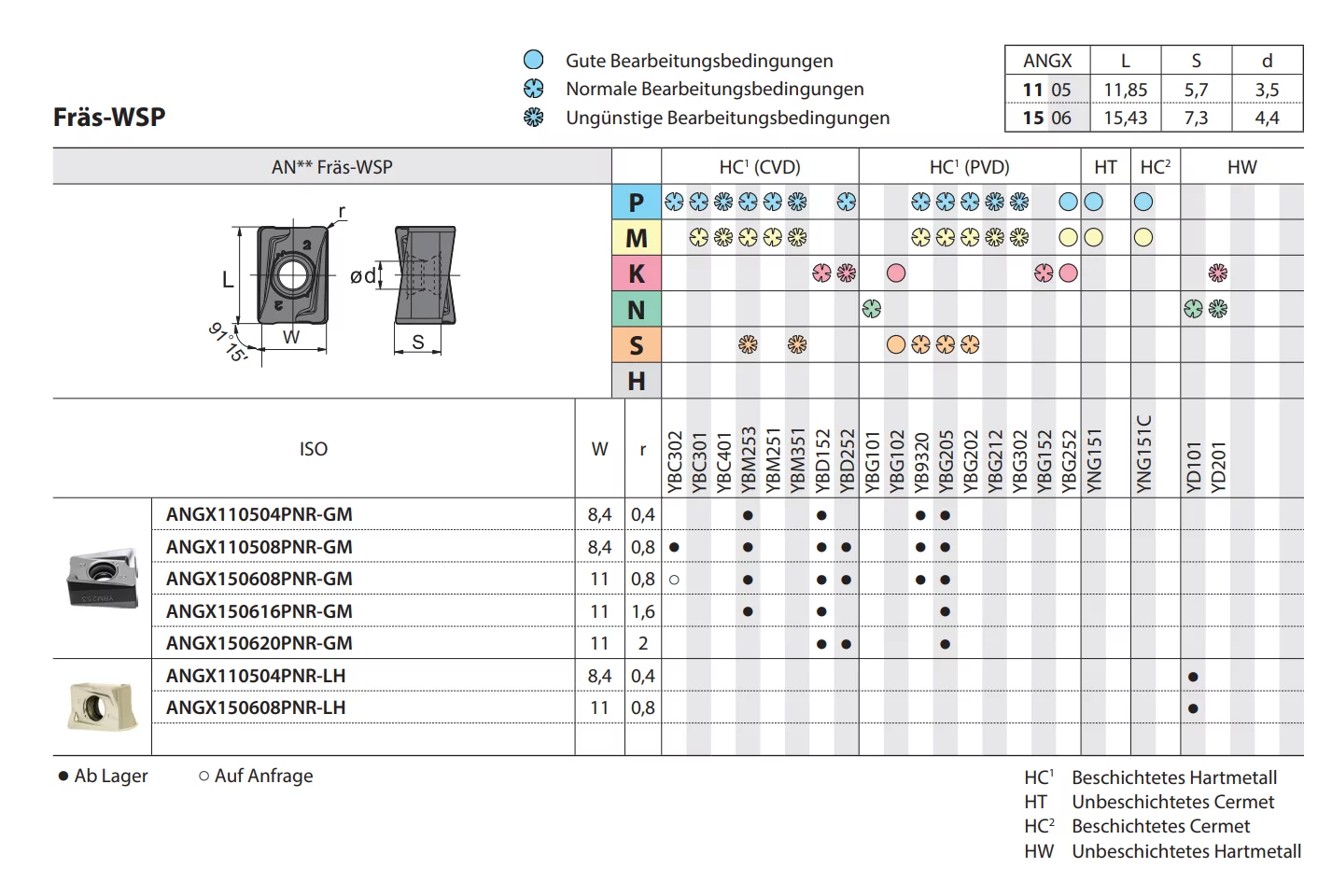Click the hollow YBC302 circle for ANGX150608PNR-GM

pos(674,580)
